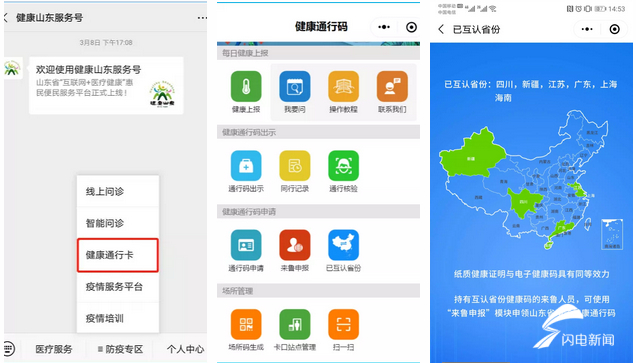636x363 pixels.
Task: Tap close circle in 健康通行码 header
Action: pos(411,27)
